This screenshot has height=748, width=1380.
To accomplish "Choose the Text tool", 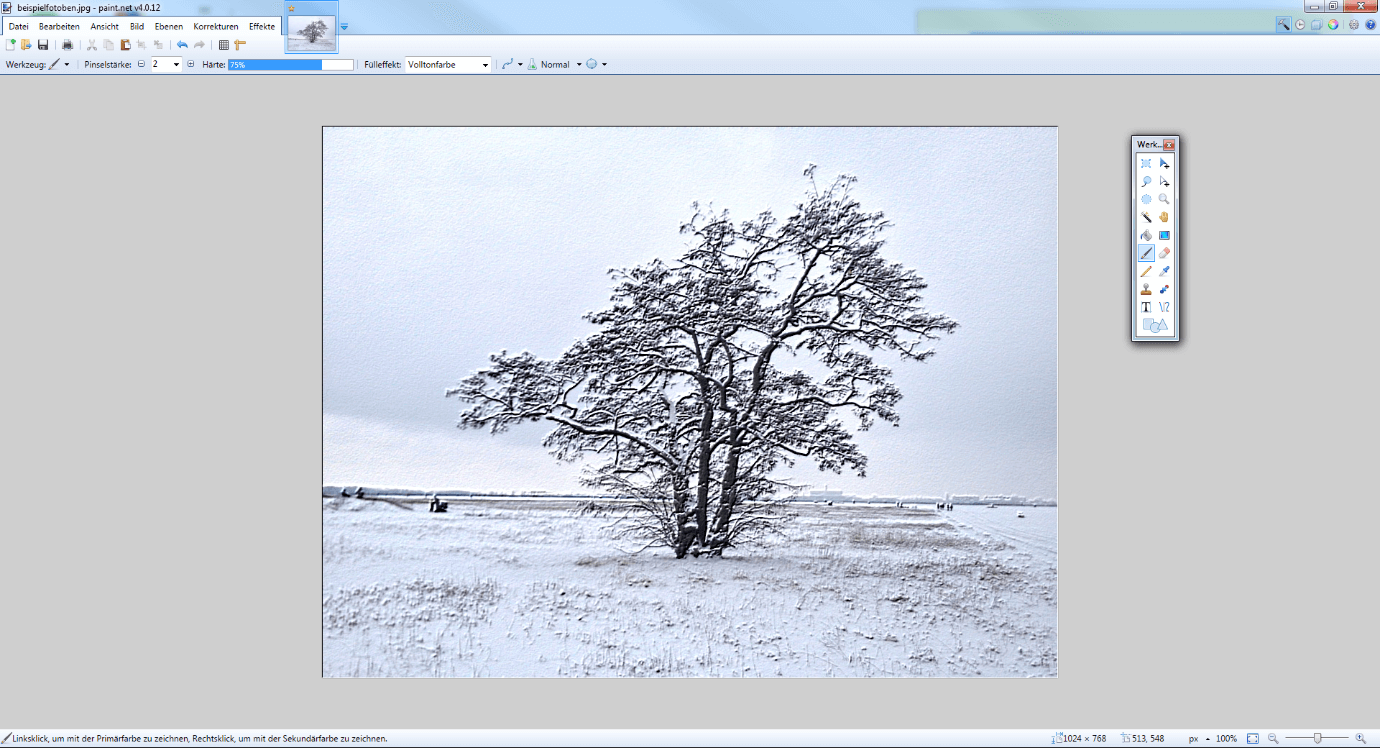I will click(1146, 307).
